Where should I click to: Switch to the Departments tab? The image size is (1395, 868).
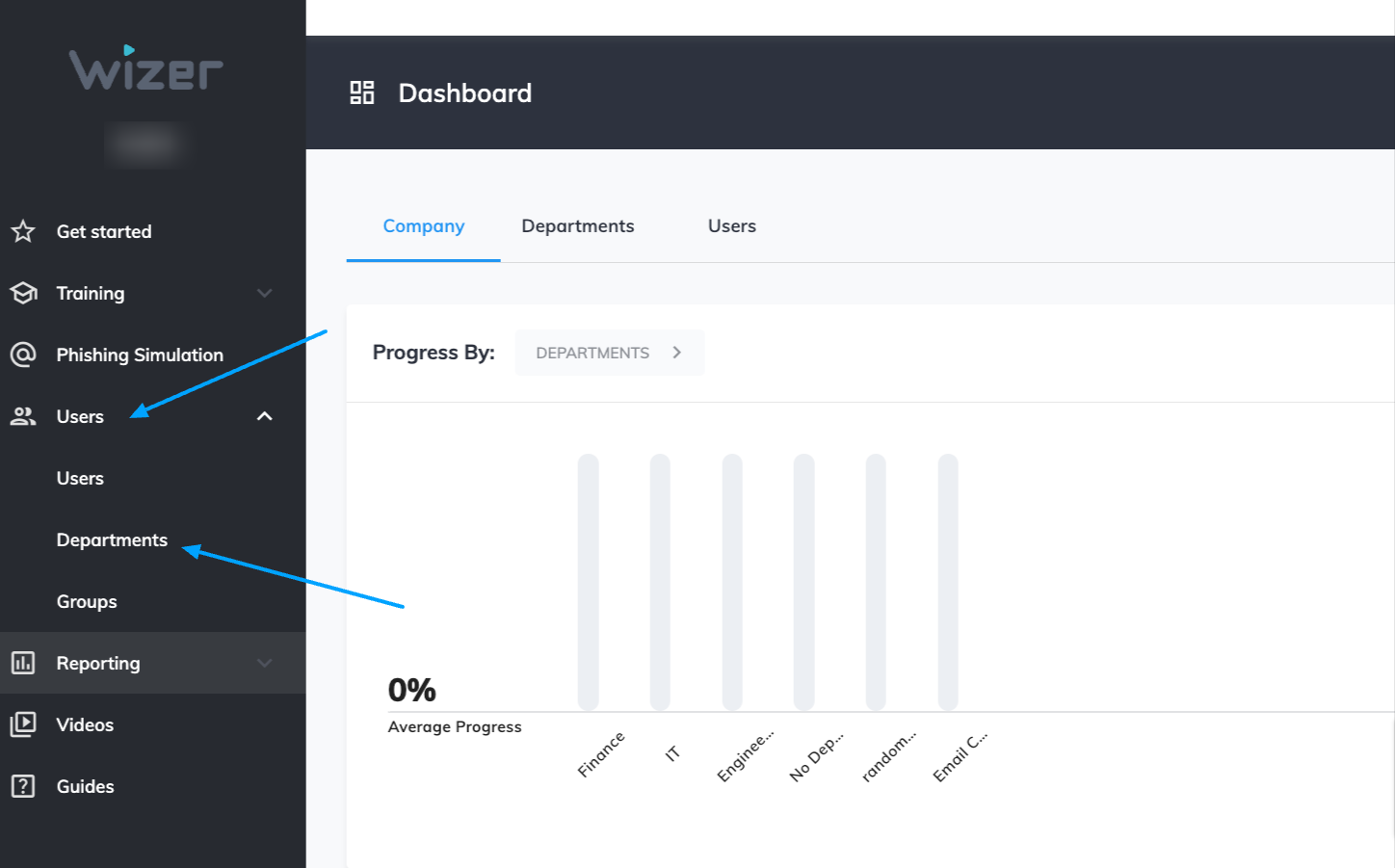577,225
